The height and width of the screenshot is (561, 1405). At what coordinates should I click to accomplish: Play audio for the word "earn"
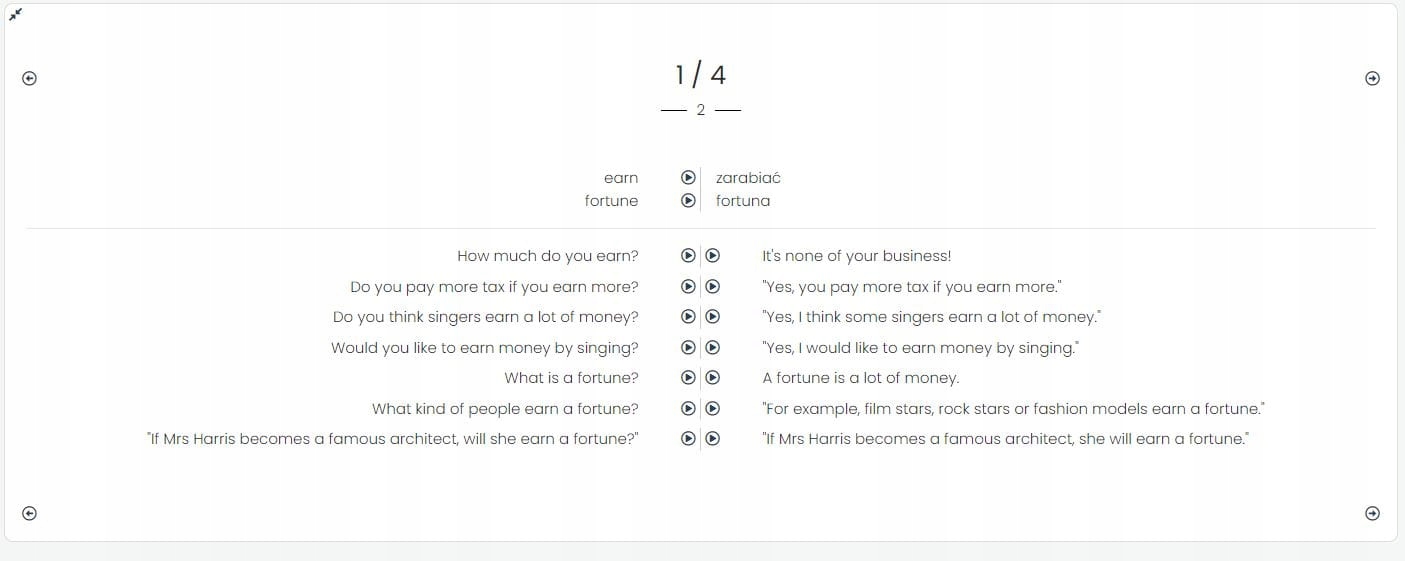point(688,178)
